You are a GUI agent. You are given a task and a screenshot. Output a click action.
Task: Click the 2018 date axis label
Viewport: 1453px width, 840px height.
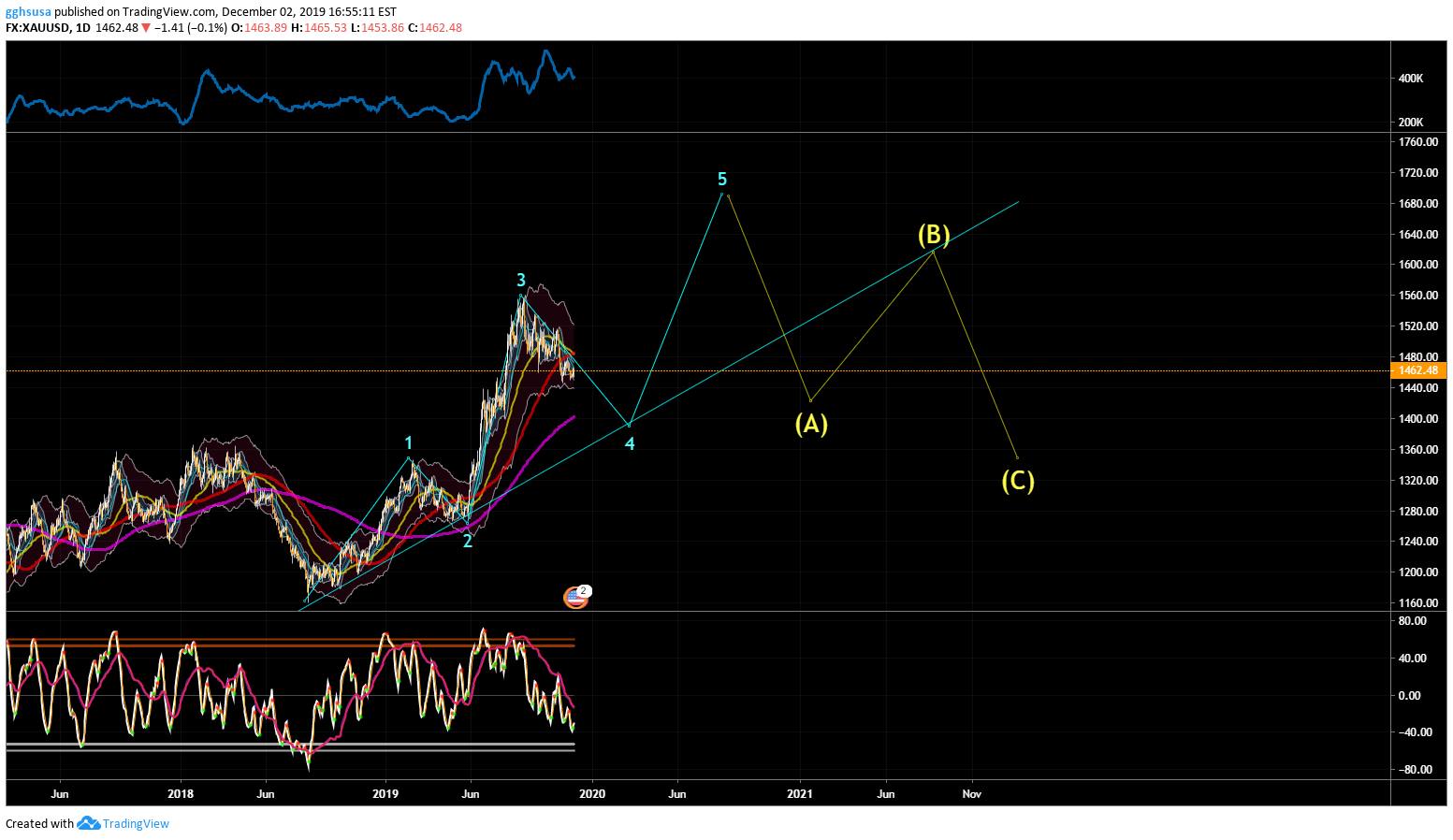pos(181,794)
